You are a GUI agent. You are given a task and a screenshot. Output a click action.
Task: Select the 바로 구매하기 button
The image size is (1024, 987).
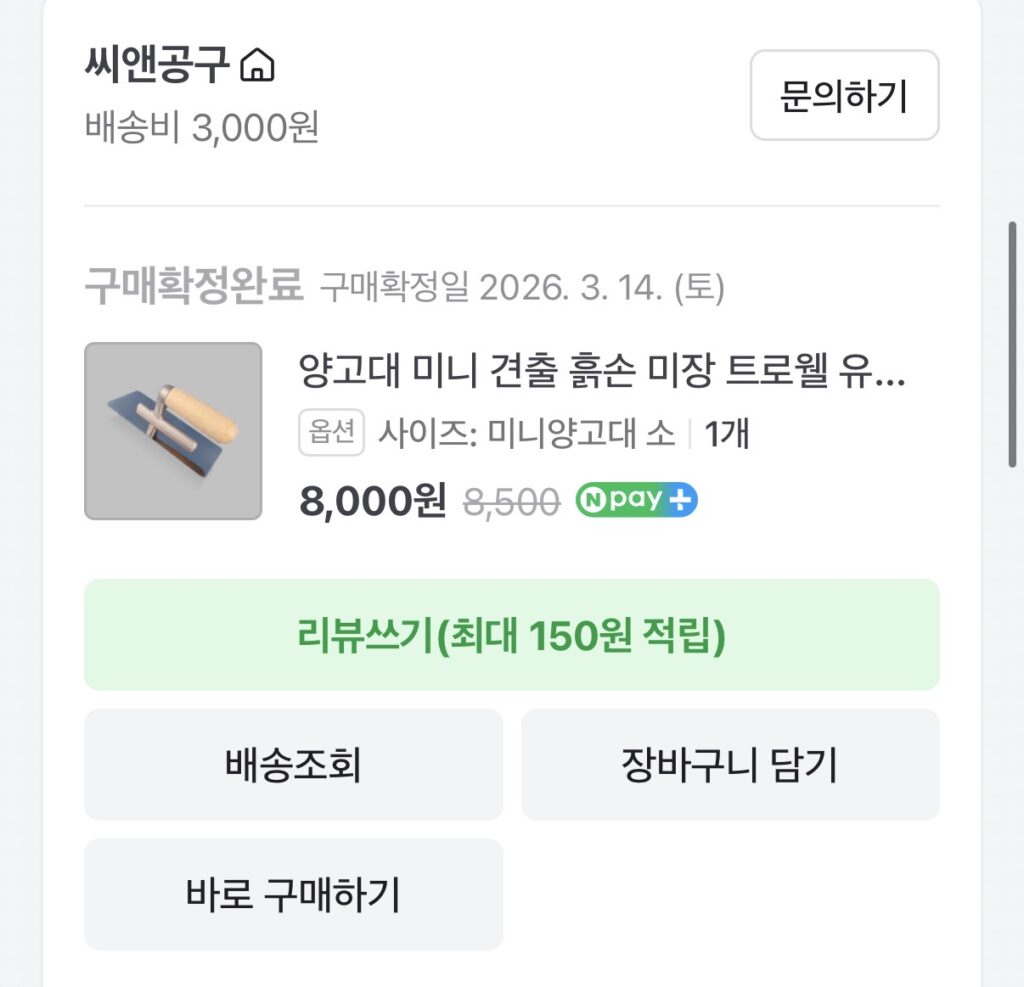pos(293,894)
